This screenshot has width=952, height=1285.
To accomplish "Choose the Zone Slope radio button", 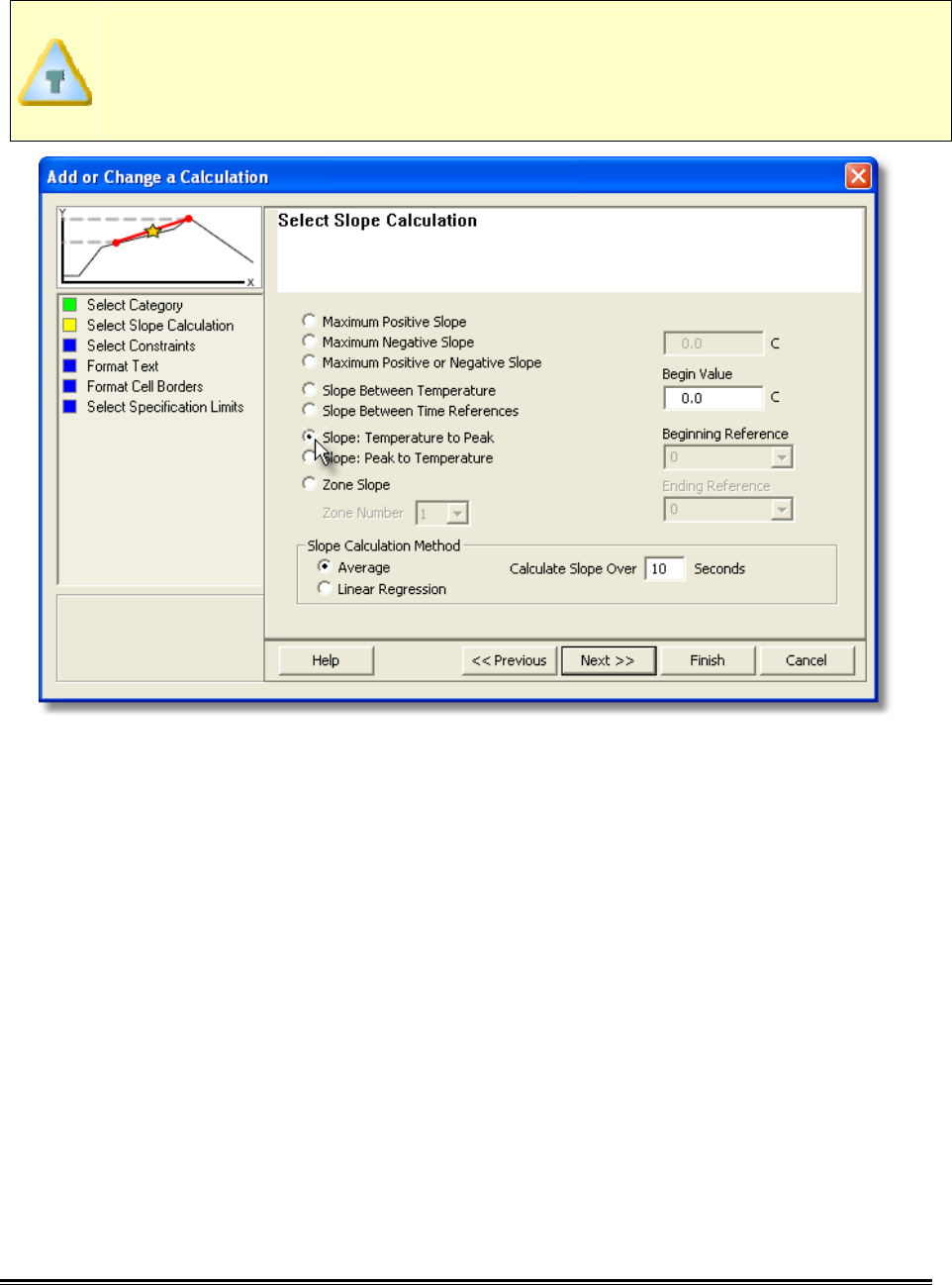I will [309, 484].
